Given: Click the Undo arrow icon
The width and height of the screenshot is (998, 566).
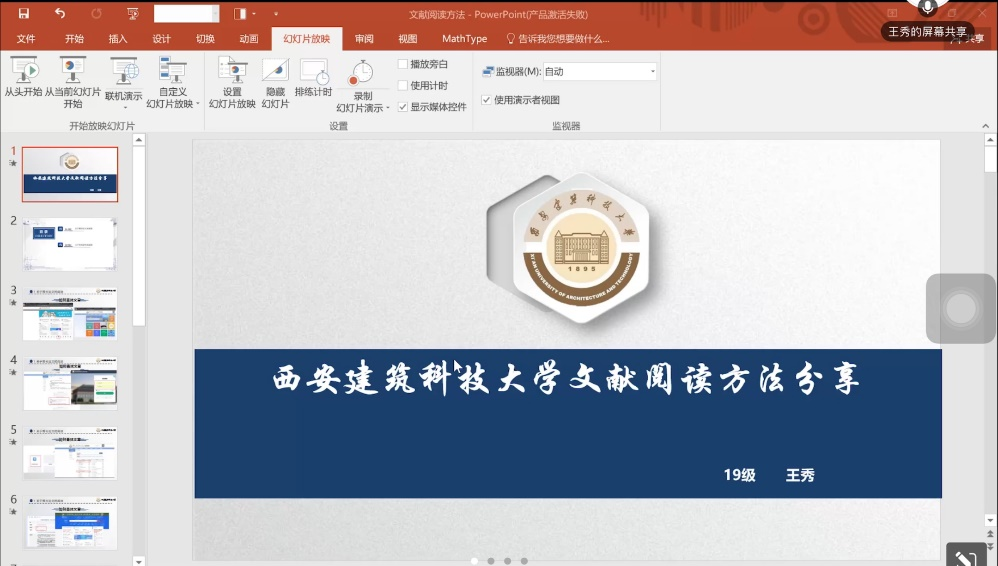Looking at the screenshot, I should click(60, 13).
